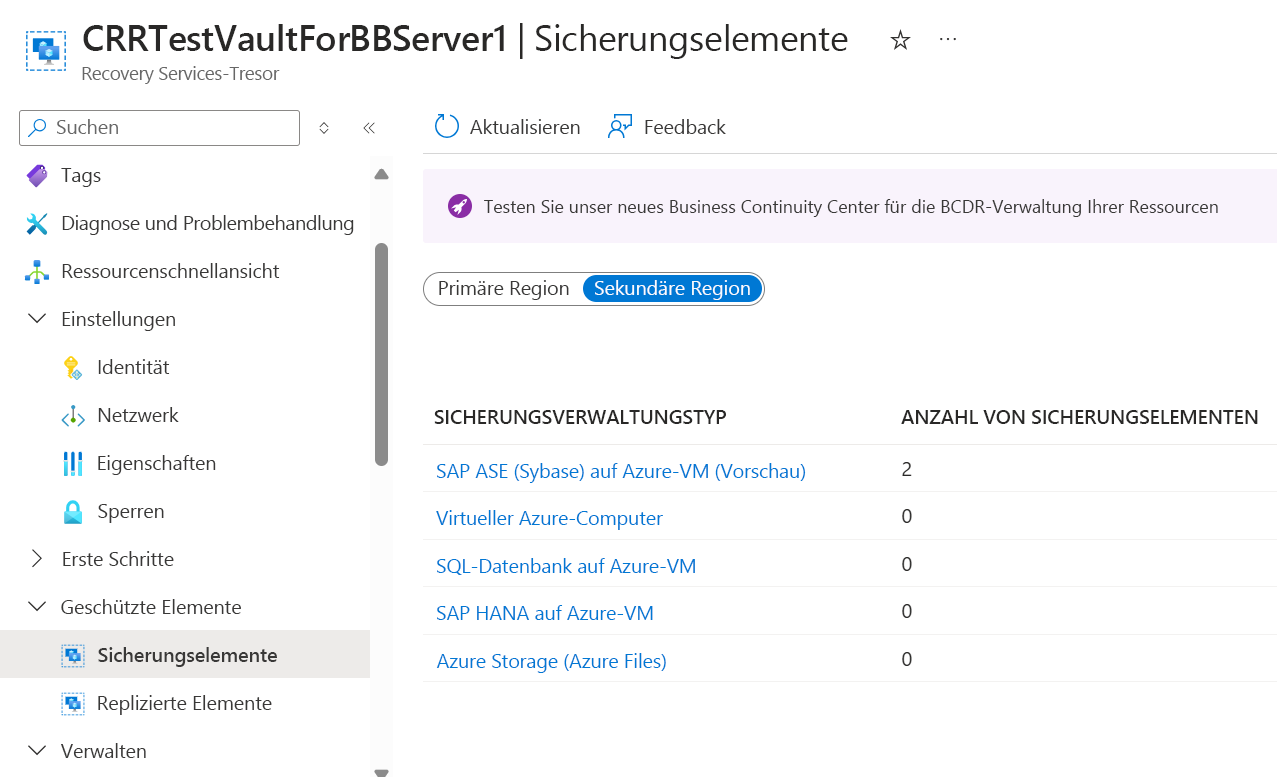Collapse the Einstellungen section
The width and height of the screenshot is (1277, 777).
(x=37, y=319)
